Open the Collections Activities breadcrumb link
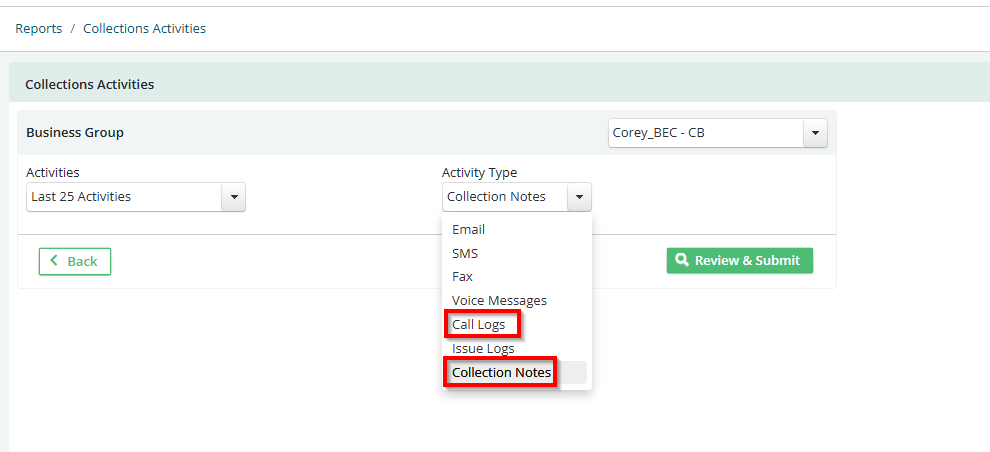This screenshot has height=452, width=990. coord(145,28)
